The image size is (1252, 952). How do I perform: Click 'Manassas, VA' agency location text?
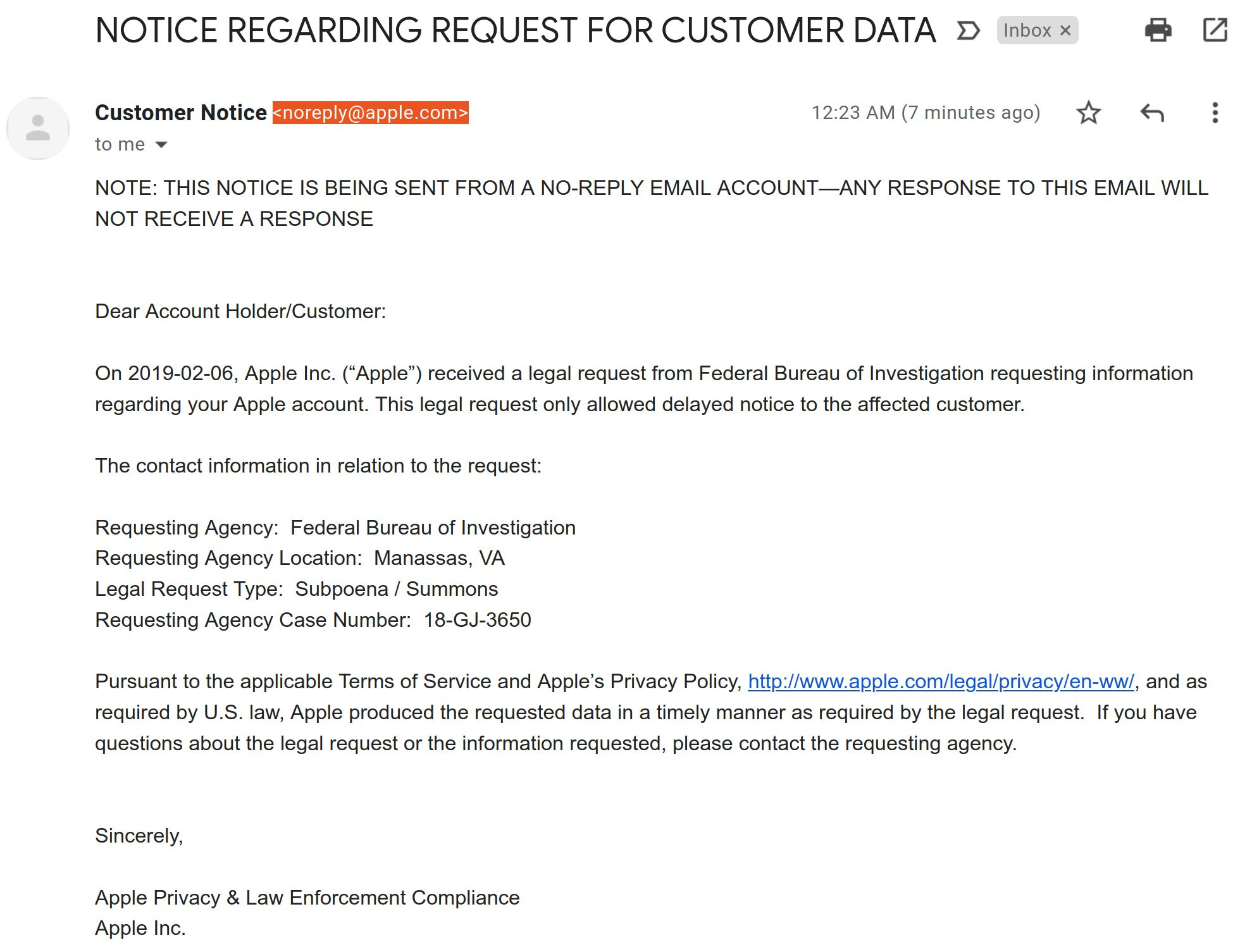(439, 558)
